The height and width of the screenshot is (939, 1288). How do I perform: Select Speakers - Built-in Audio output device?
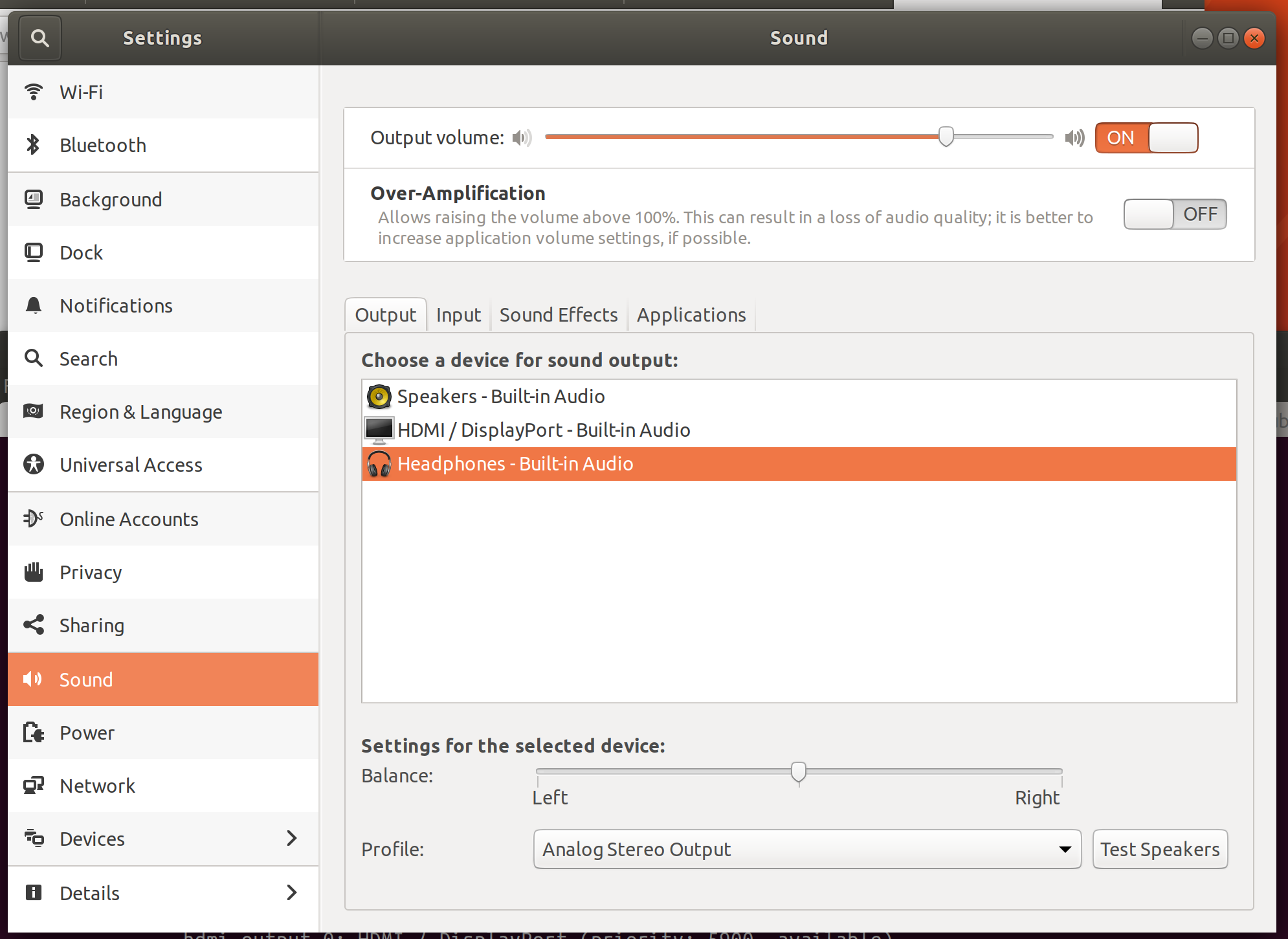pos(501,396)
